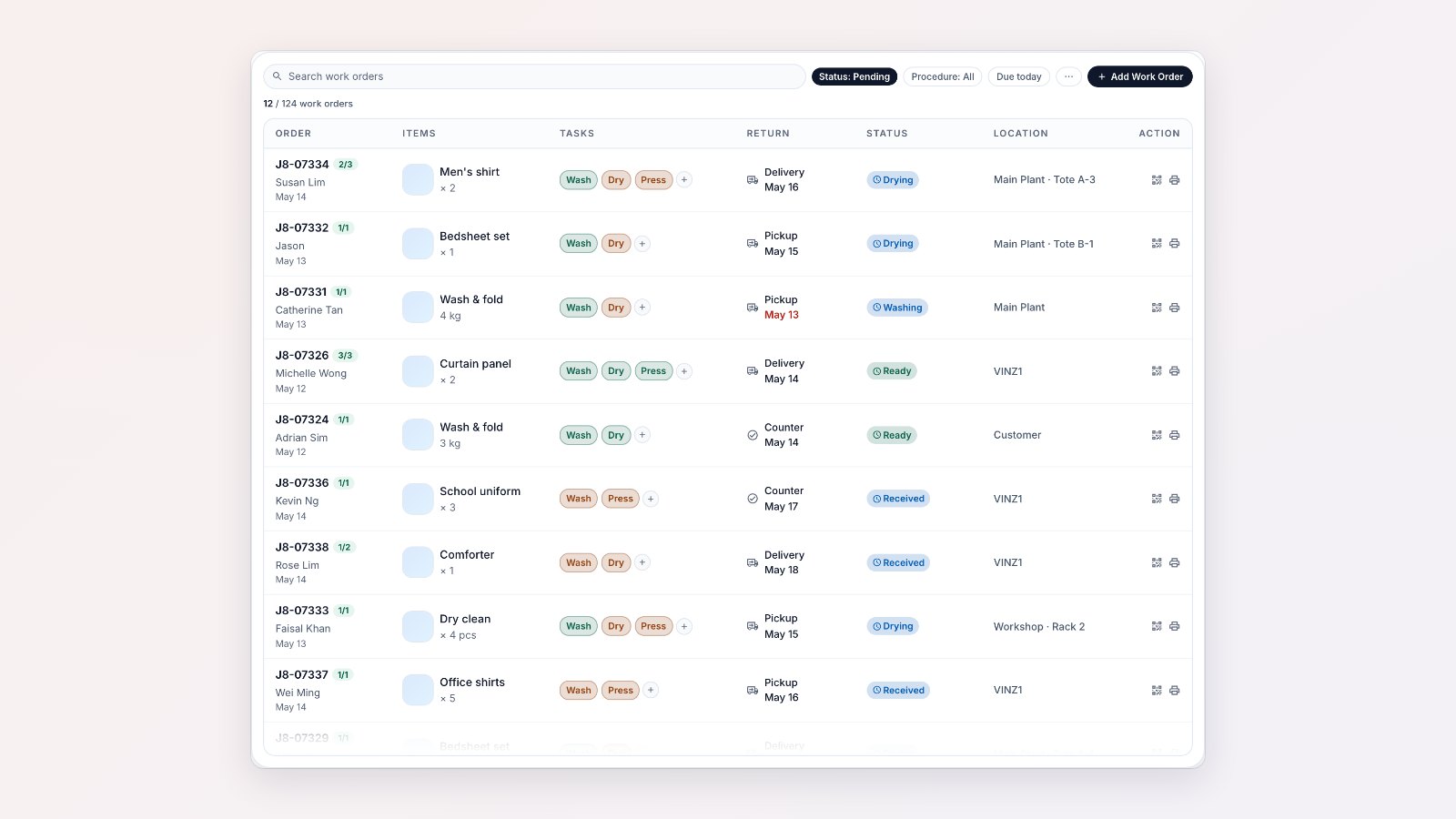Open QR code for Faisal Khan's order

coord(1157,626)
